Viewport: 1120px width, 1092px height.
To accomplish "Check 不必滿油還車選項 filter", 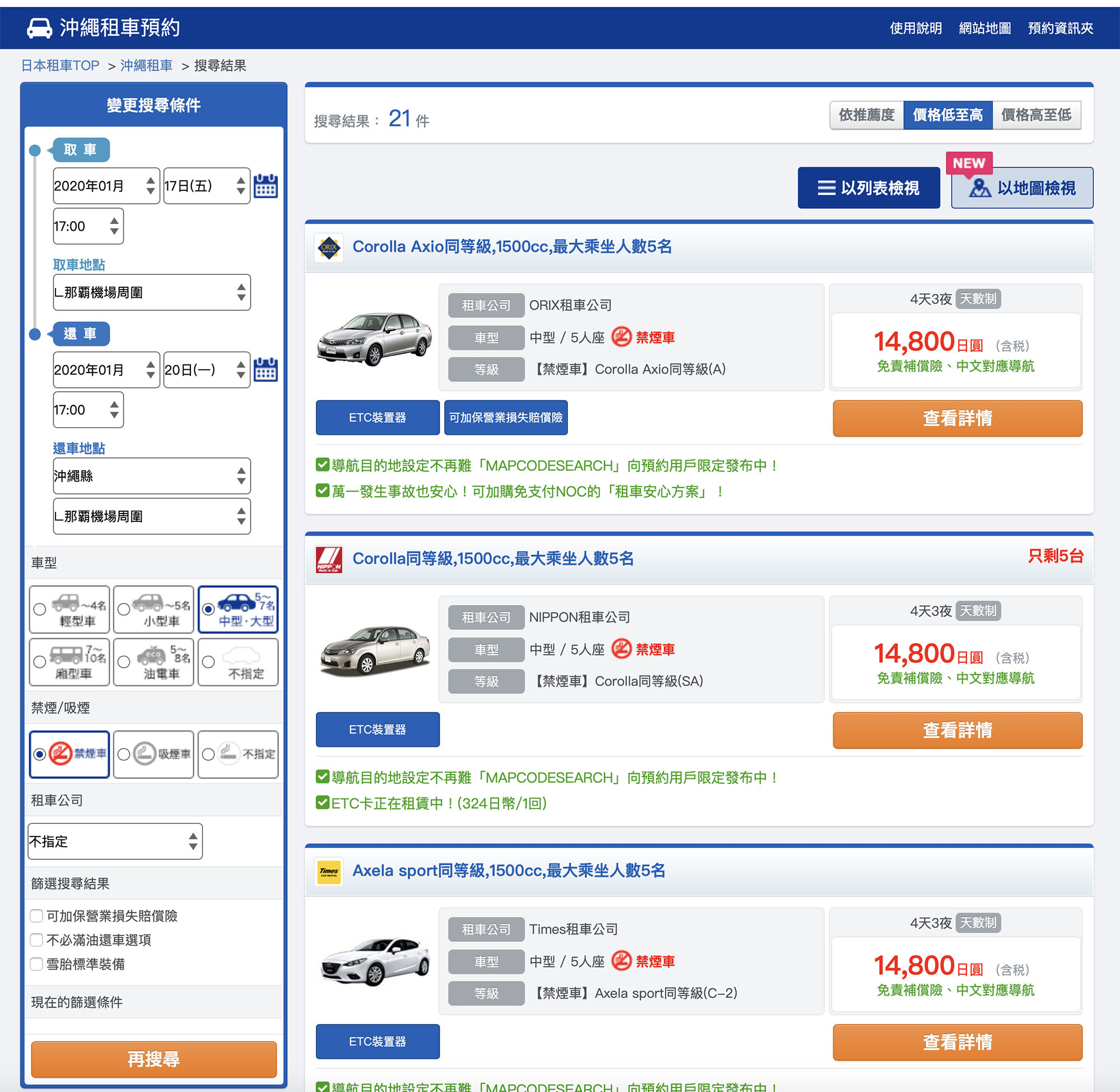I will (37, 940).
